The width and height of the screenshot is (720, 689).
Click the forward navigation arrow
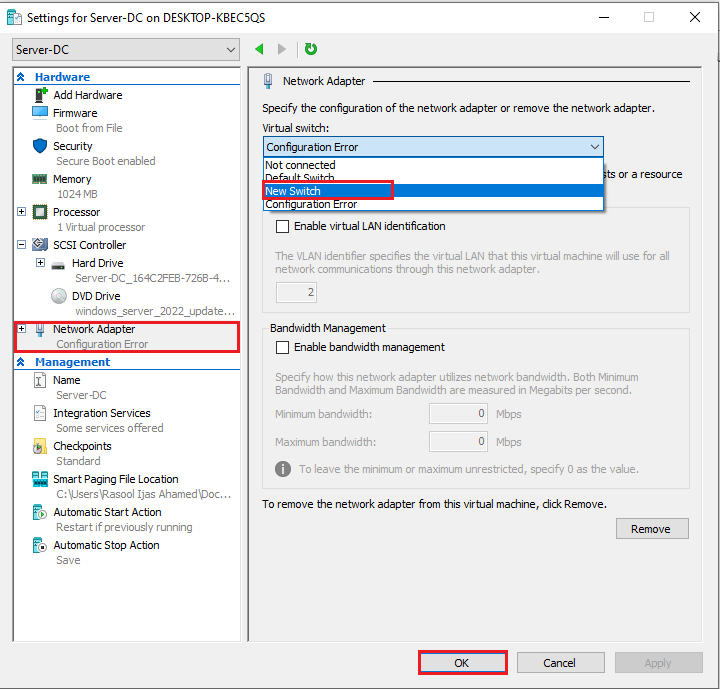[x=282, y=49]
